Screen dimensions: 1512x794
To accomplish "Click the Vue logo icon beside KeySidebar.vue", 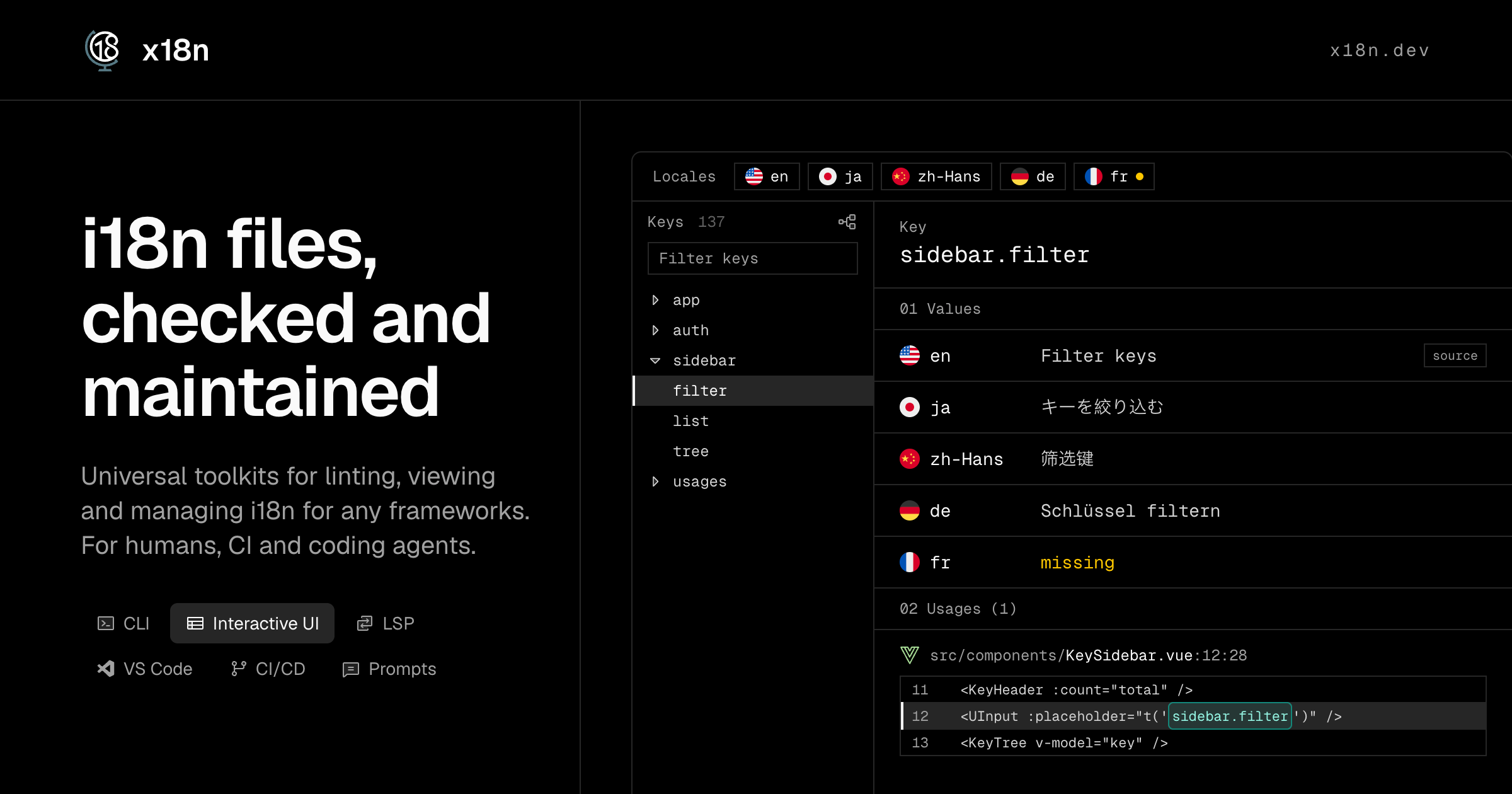I will coord(910,655).
